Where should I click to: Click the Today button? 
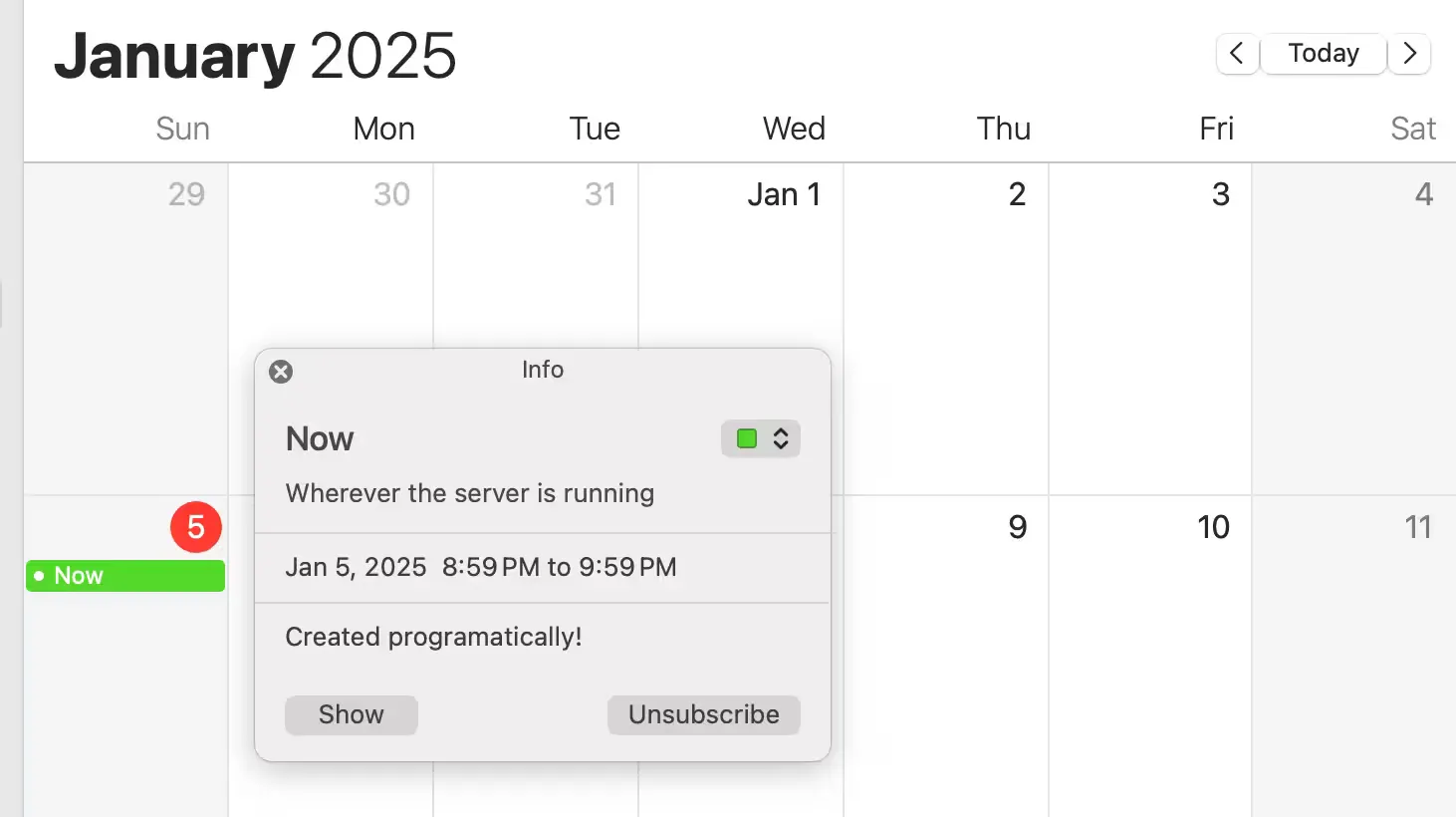click(x=1323, y=54)
